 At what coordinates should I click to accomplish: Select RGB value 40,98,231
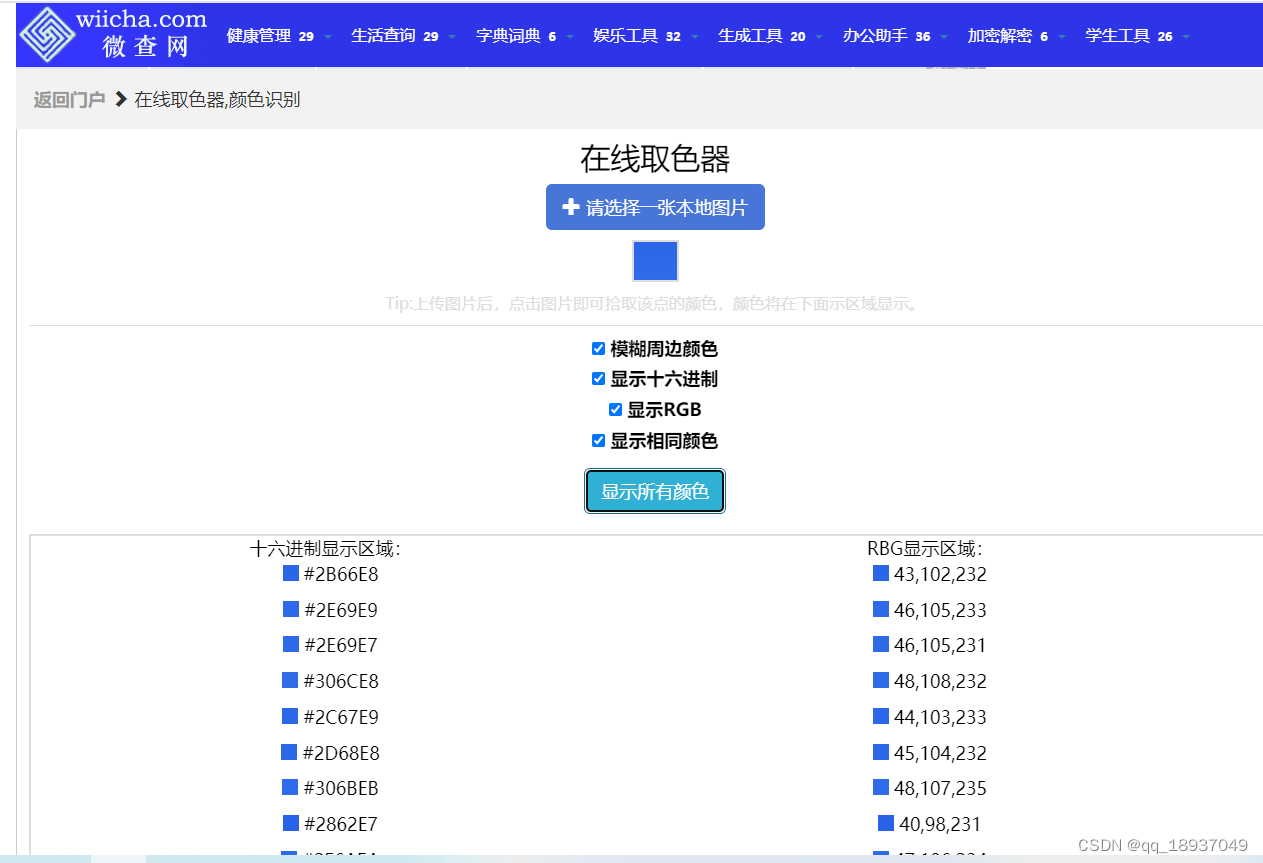click(x=940, y=825)
